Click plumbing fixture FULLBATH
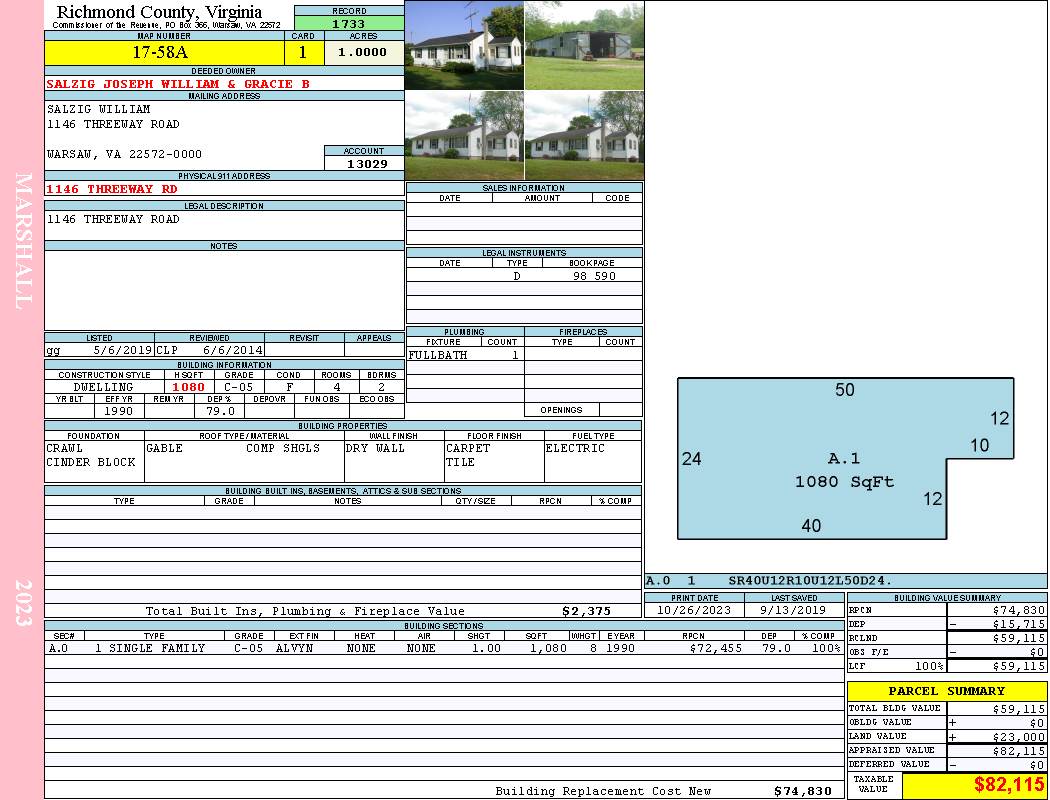This screenshot has height=800, width=1050. pyautogui.click(x=438, y=355)
